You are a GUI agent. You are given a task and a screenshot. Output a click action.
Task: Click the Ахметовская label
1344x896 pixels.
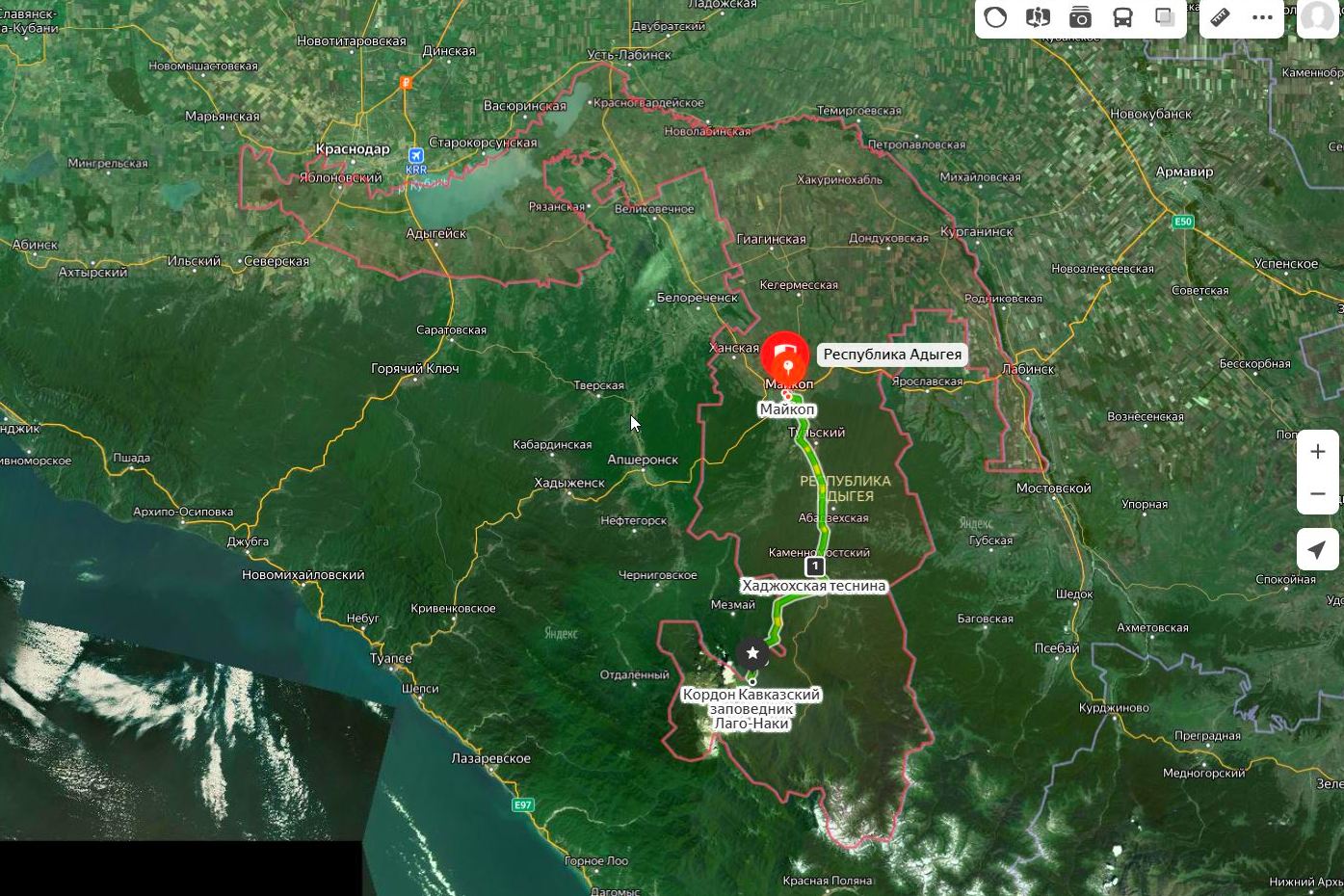(1152, 628)
